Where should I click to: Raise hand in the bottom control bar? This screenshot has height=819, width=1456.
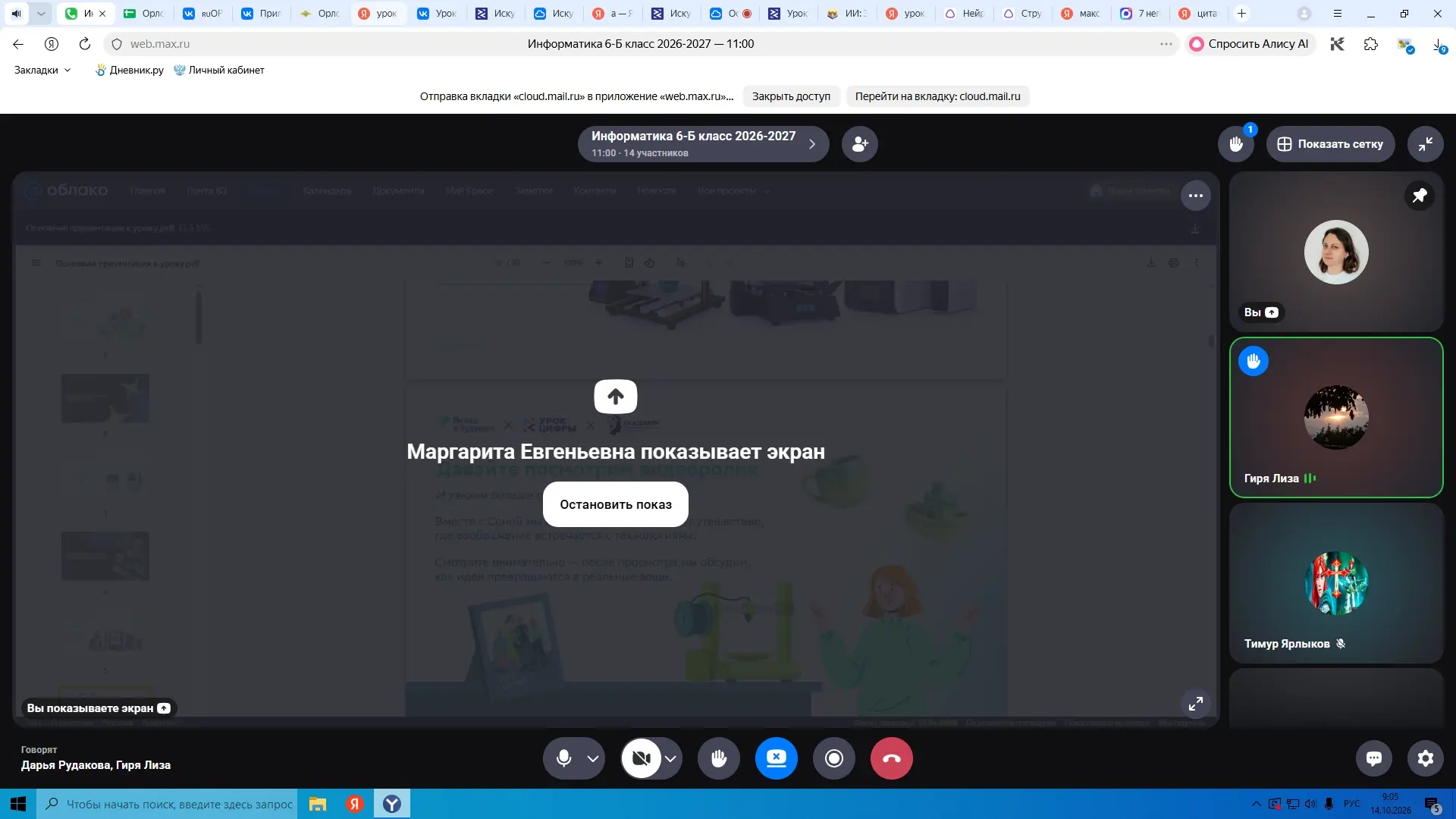pyautogui.click(x=718, y=758)
